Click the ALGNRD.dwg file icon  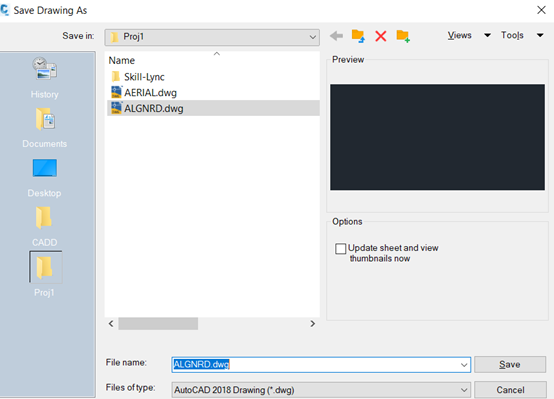point(116,108)
